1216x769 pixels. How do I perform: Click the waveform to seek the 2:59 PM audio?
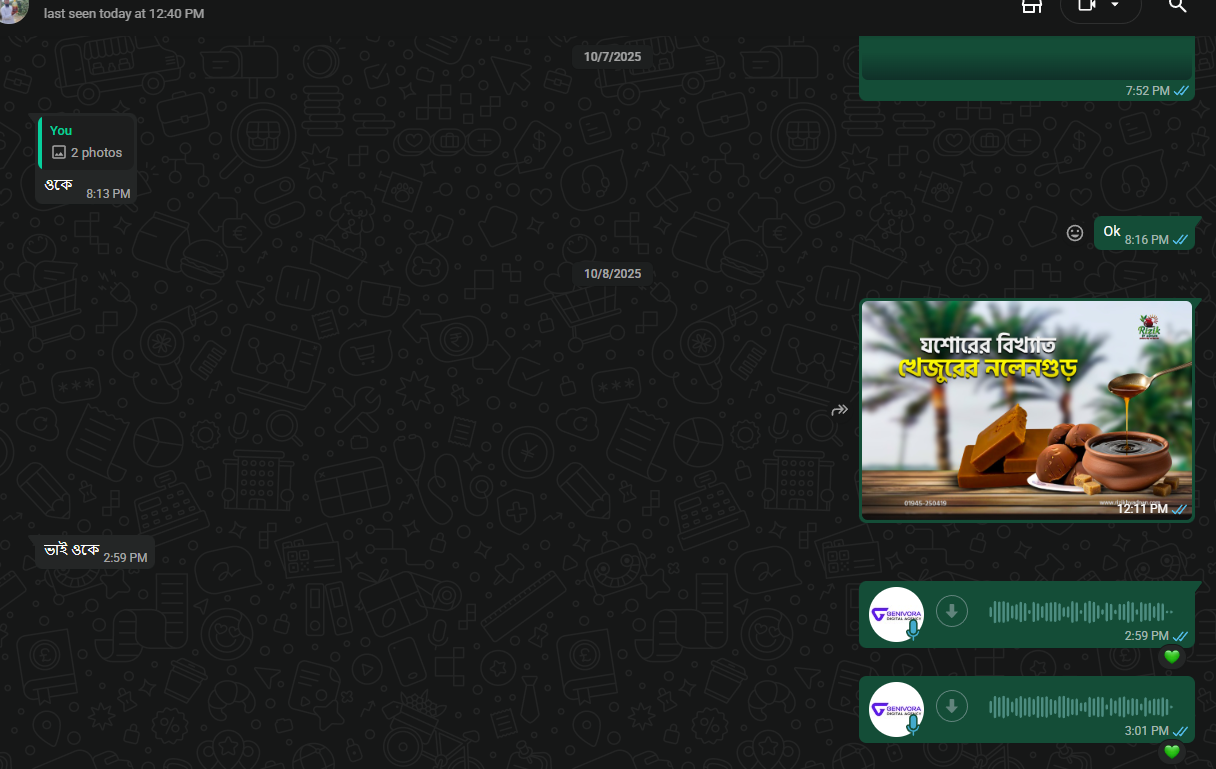click(1080, 611)
